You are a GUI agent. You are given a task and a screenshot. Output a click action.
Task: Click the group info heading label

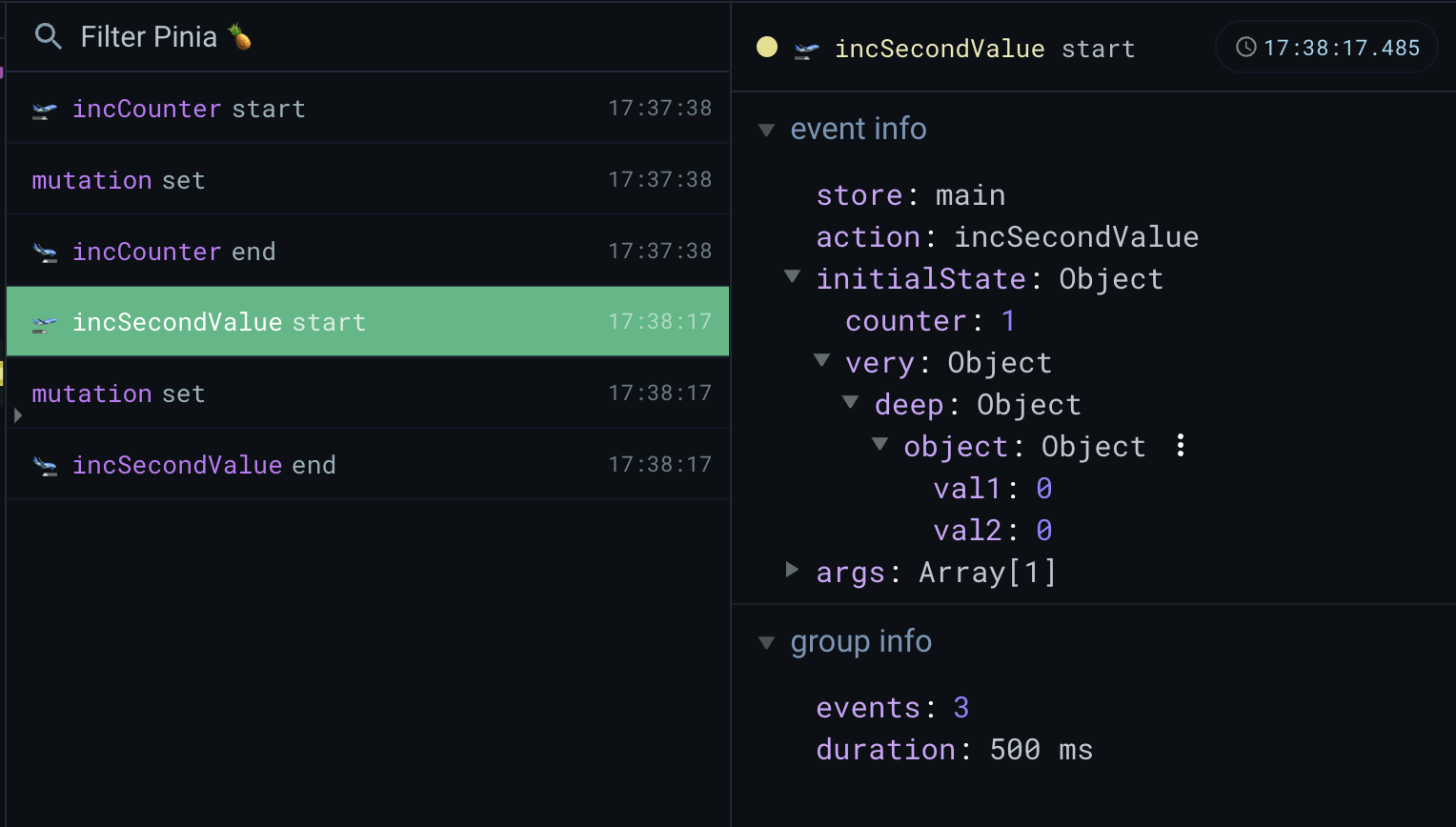861,642
